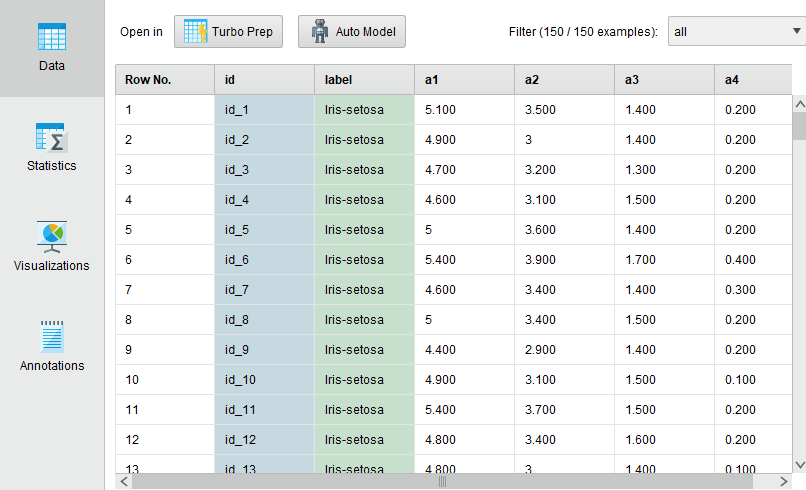Select cell id_2
This screenshot has height=490, width=806.
pyautogui.click(x=264, y=140)
